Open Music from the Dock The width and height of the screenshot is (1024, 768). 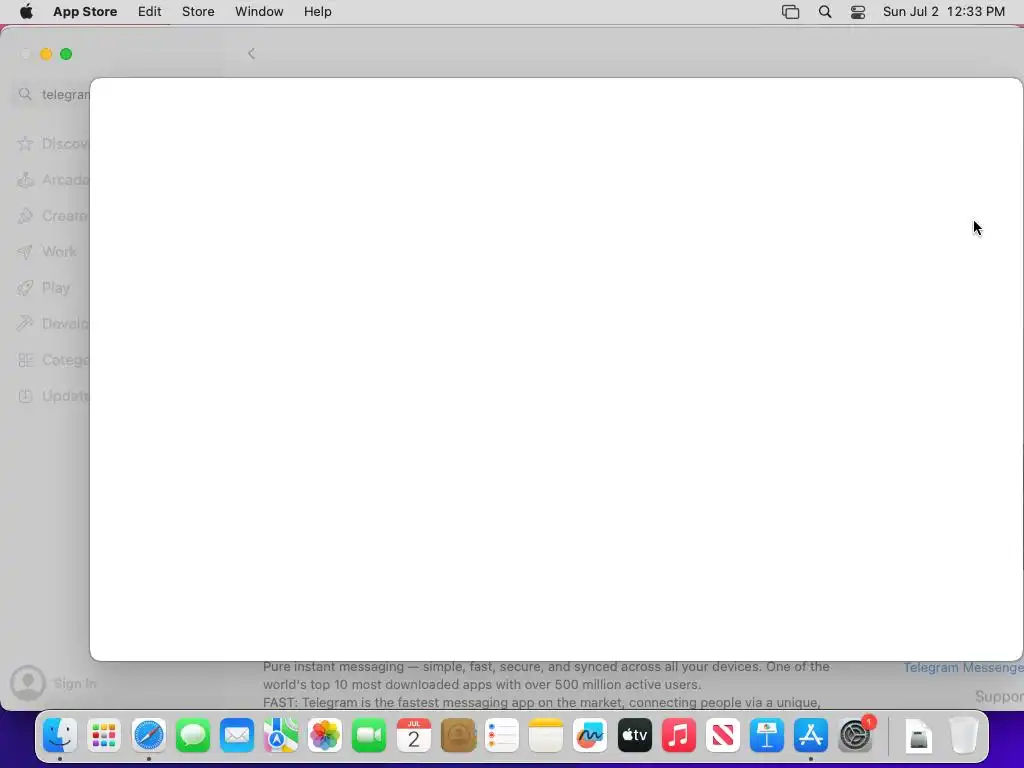coord(679,735)
